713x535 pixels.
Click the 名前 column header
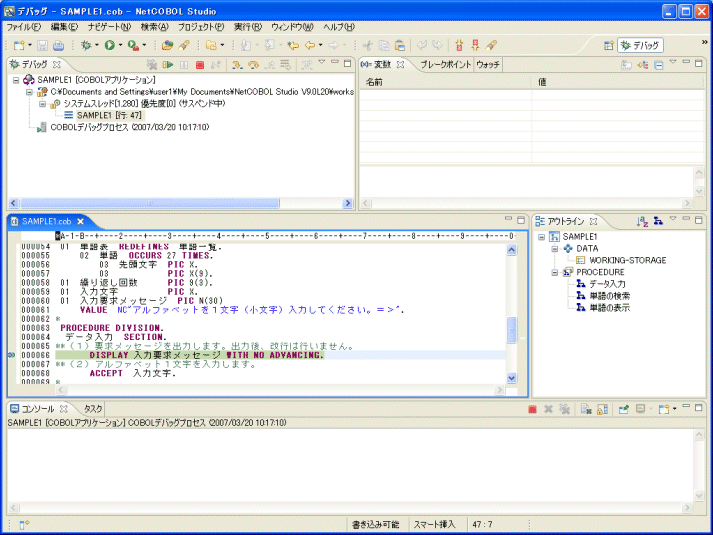[x=446, y=82]
